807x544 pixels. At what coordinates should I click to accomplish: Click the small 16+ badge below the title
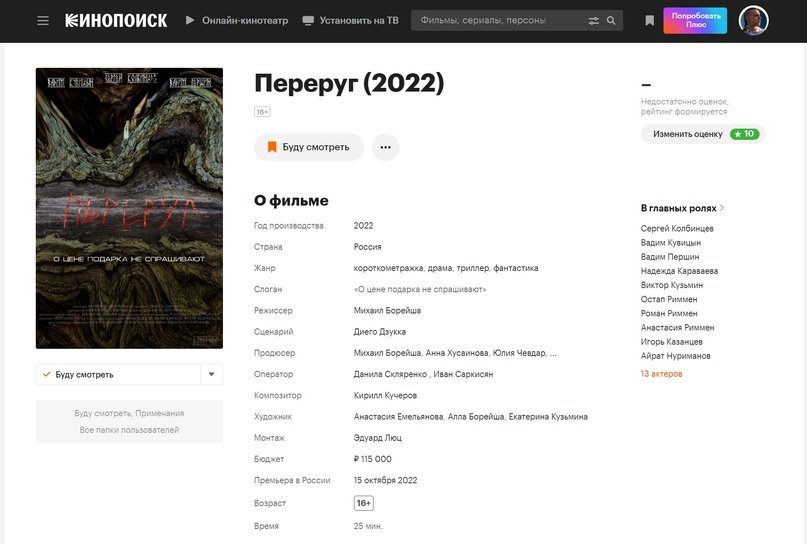(x=262, y=112)
